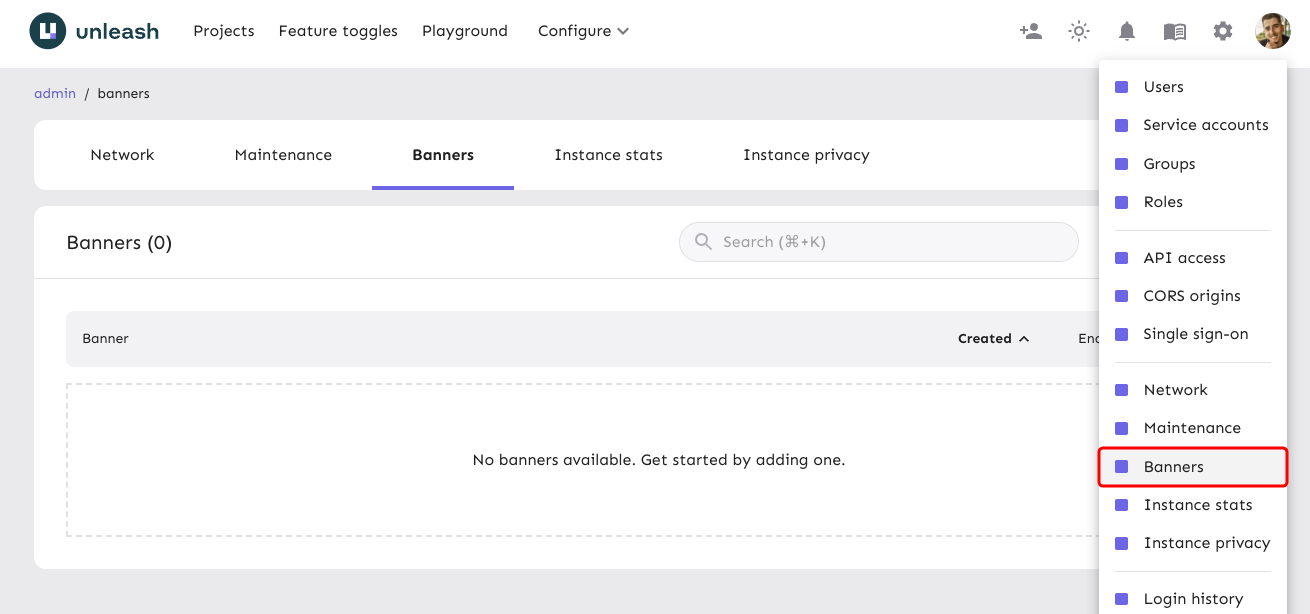Open the documentation book icon
The width and height of the screenshot is (1310, 614).
(x=1175, y=31)
